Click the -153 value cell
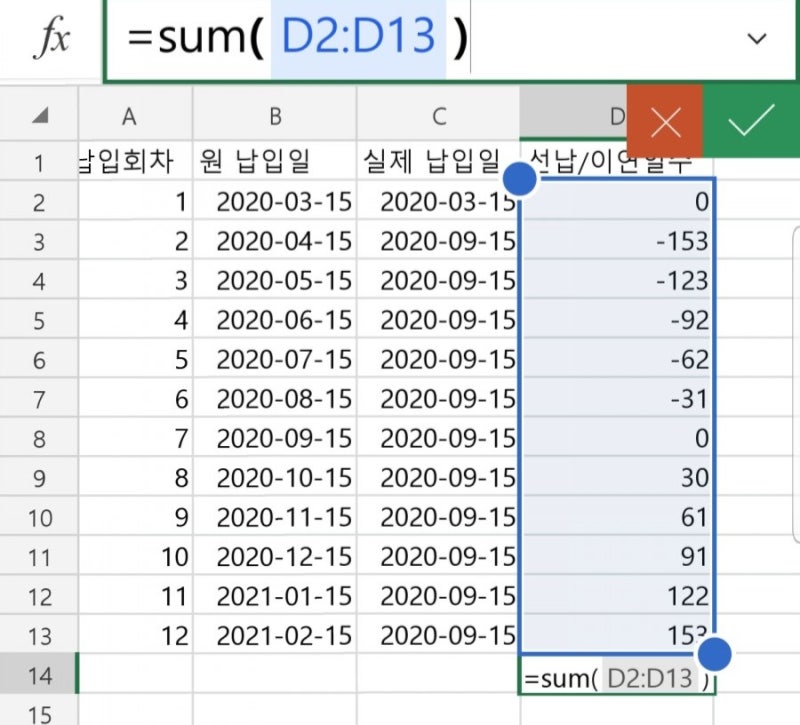The image size is (800, 725). [x=616, y=241]
